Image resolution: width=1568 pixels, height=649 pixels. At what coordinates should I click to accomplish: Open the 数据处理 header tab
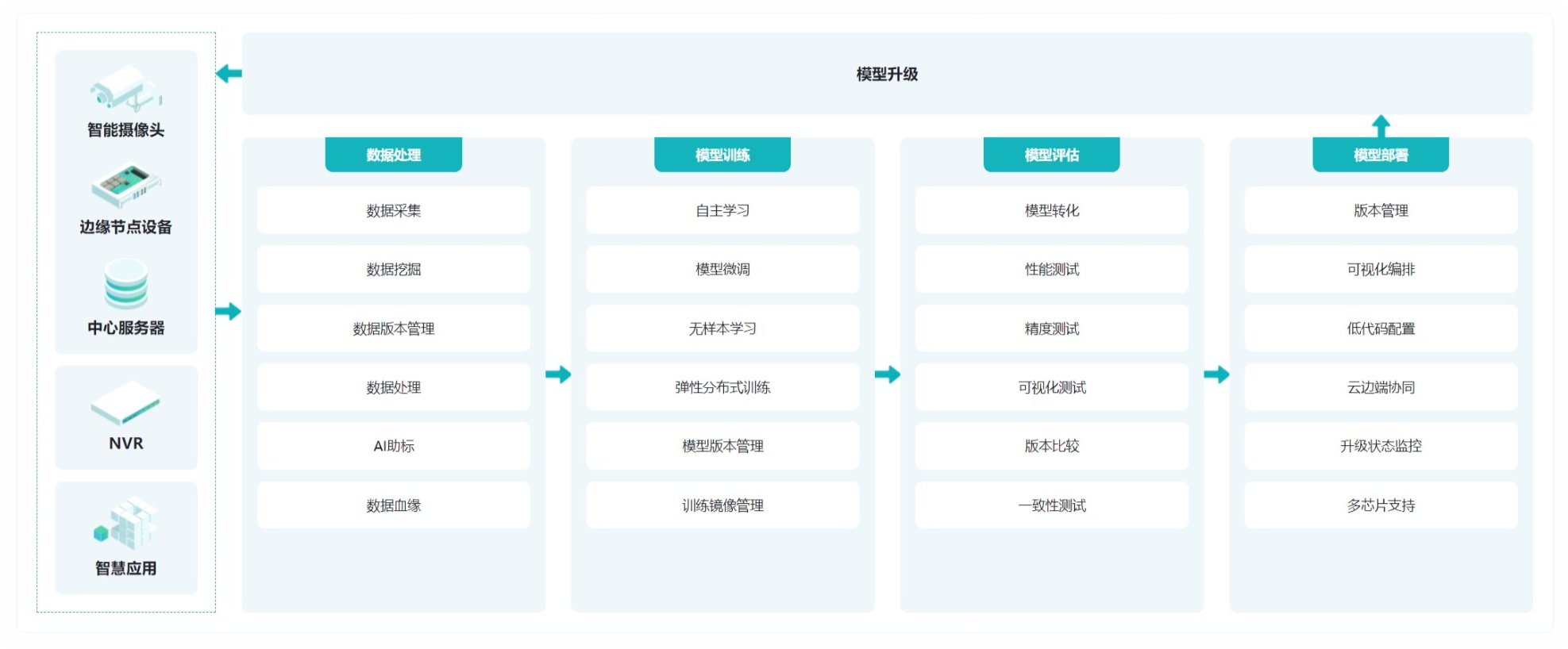click(393, 155)
